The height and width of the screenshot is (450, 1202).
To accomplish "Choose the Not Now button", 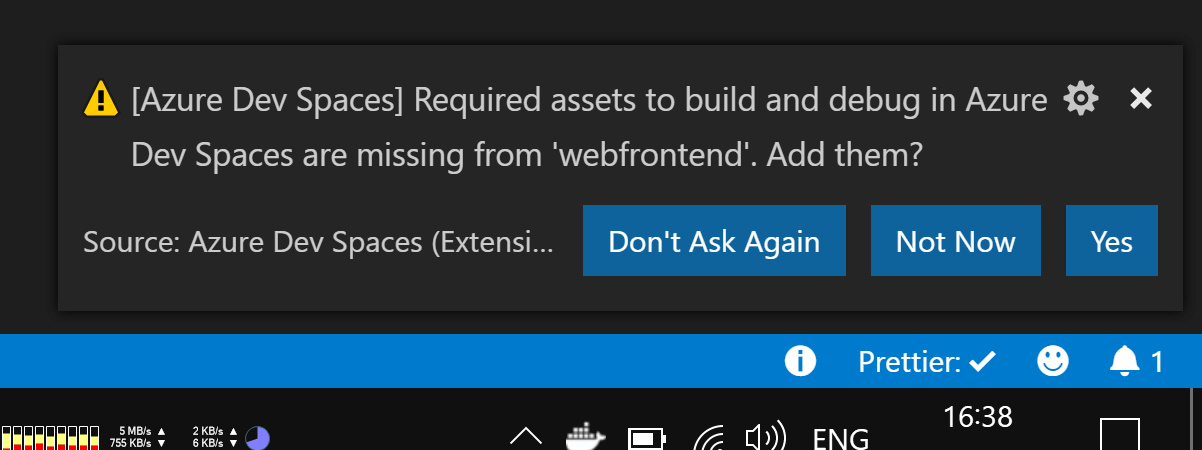I will click(955, 241).
